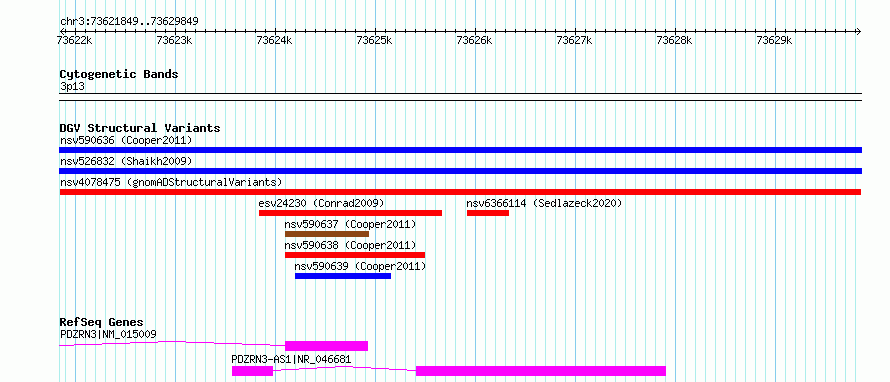Click the 73624k ruler tick label
Viewport: 890px width, 382px height.
pos(275,40)
